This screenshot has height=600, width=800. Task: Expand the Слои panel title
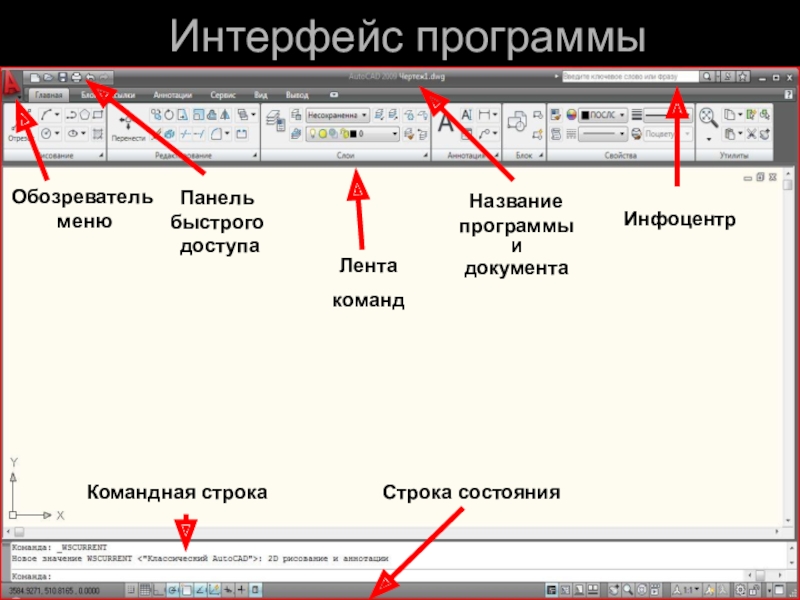pos(345,155)
